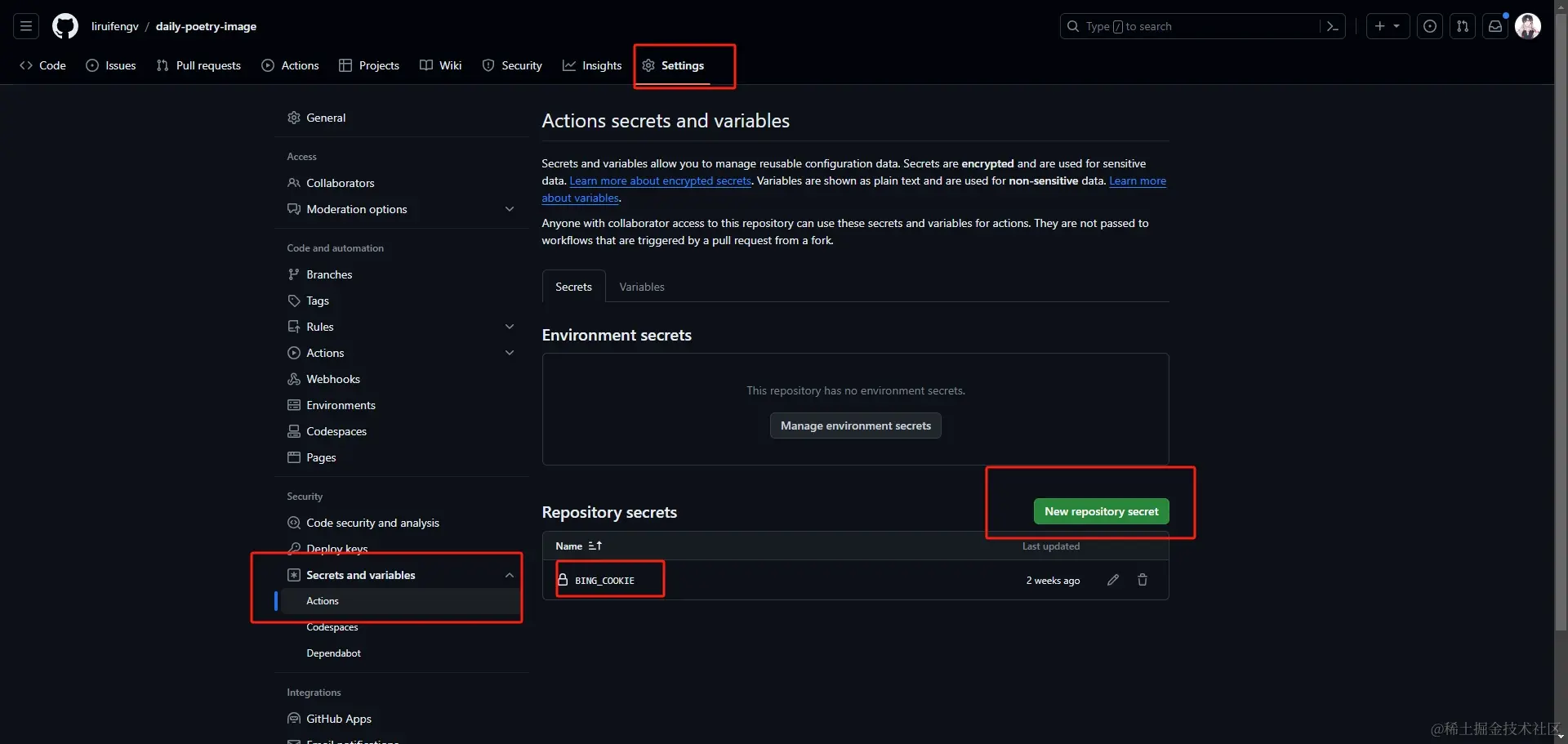Open the create new plus dropdown

(1388, 26)
